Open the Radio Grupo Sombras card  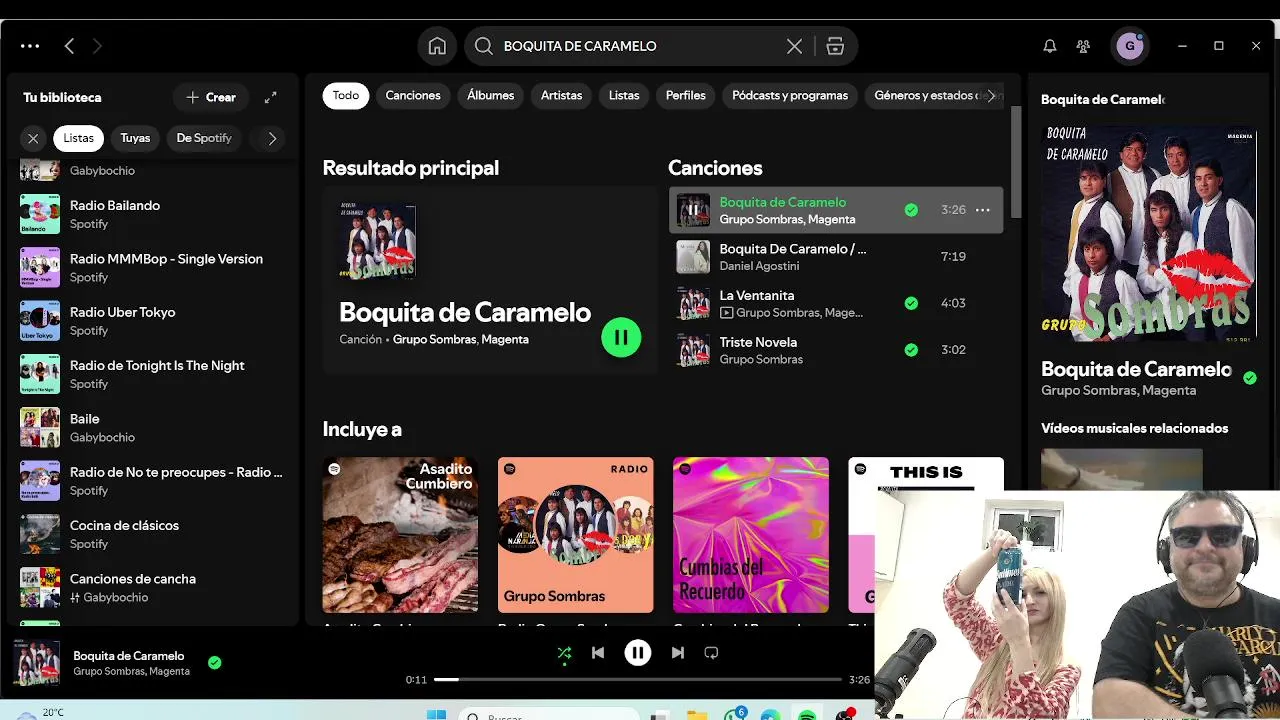[576, 535]
